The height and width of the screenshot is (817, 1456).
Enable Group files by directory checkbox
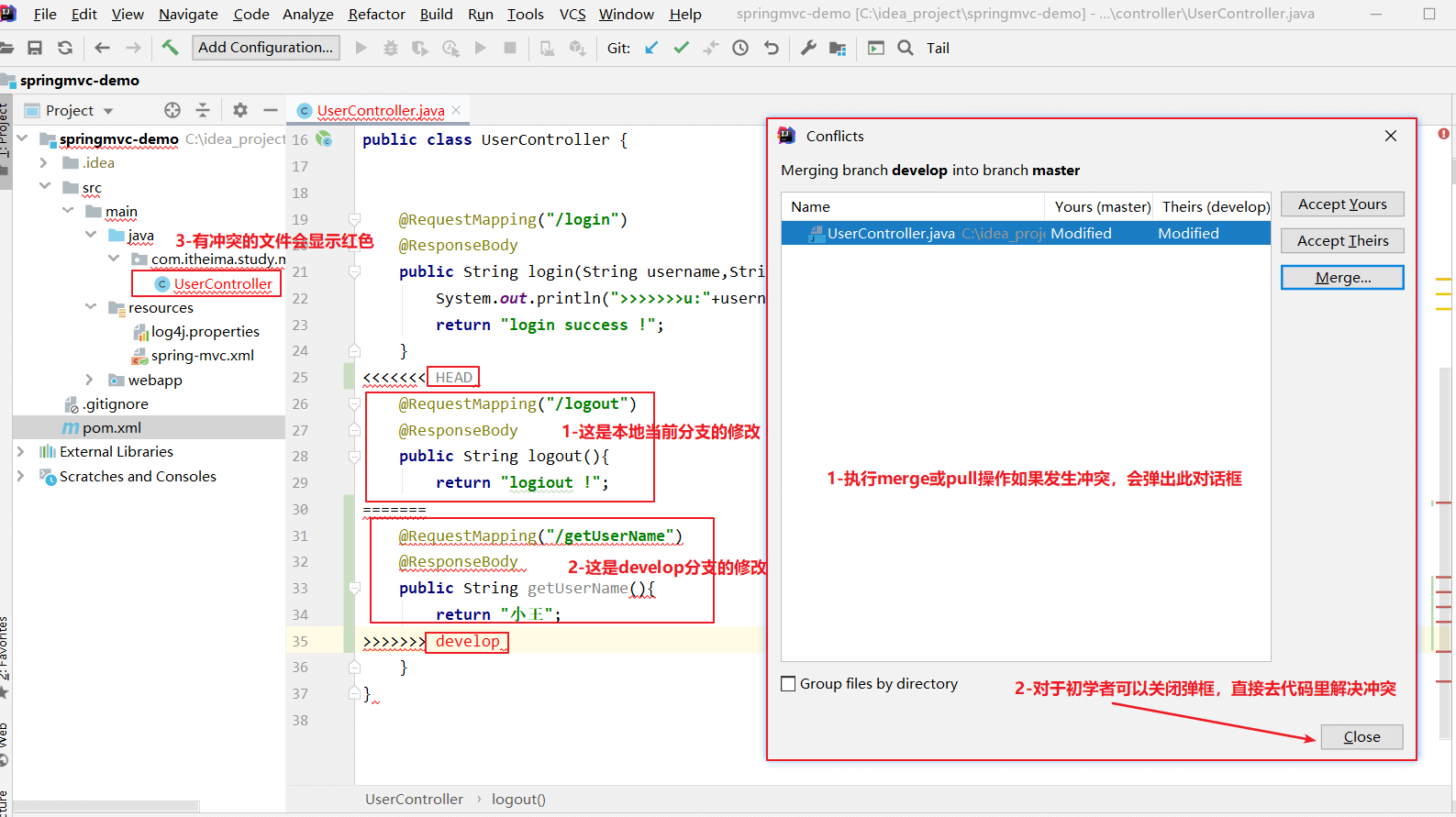pos(788,684)
